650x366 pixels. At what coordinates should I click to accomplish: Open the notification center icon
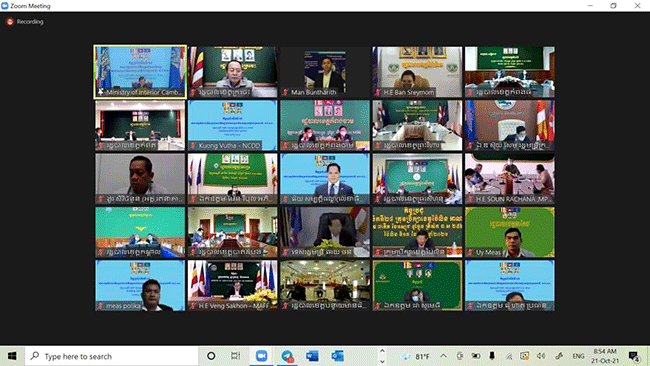(633, 356)
